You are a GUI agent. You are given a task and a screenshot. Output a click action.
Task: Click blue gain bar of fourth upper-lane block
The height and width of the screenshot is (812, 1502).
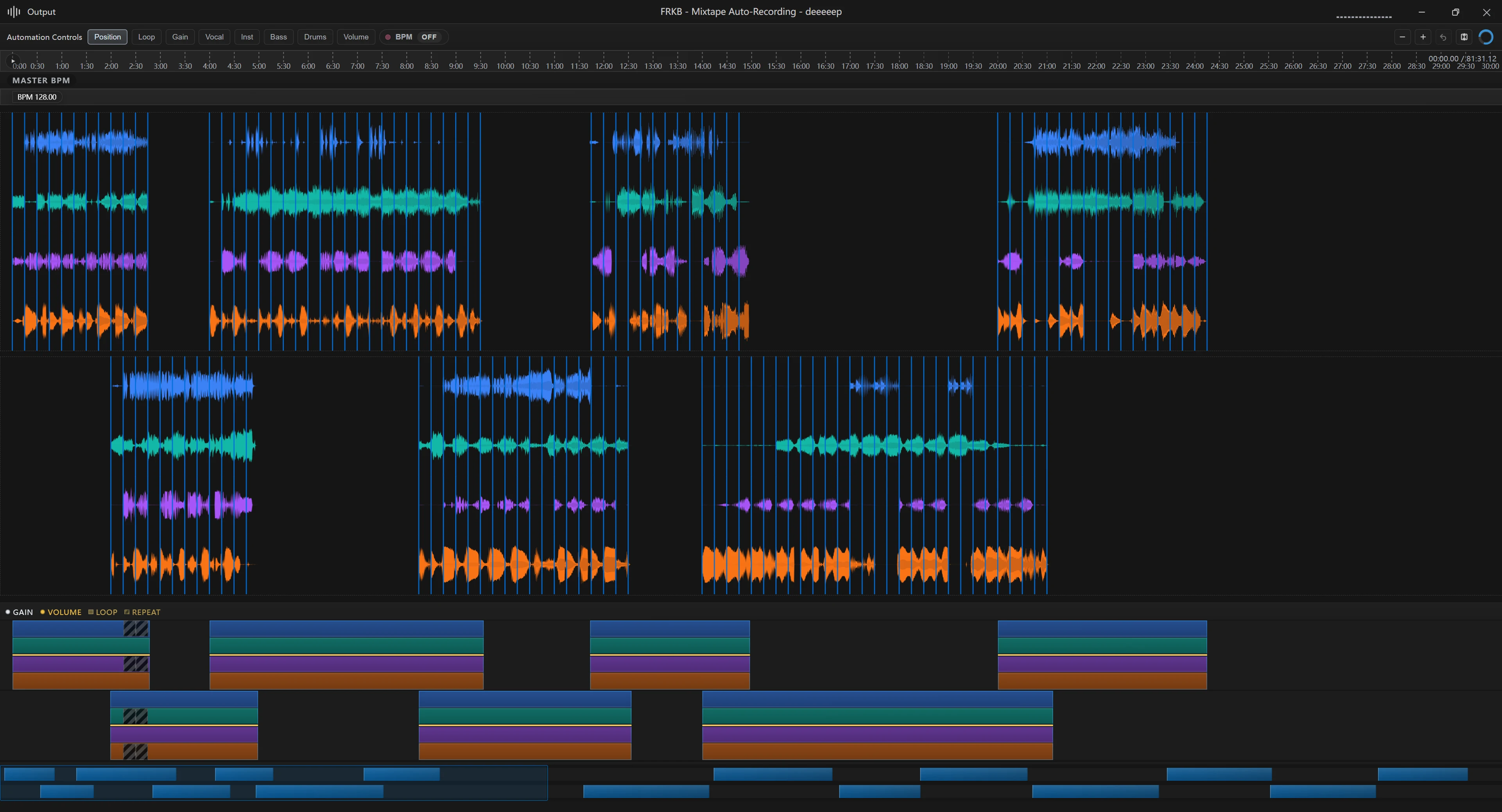[x=1102, y=628]
